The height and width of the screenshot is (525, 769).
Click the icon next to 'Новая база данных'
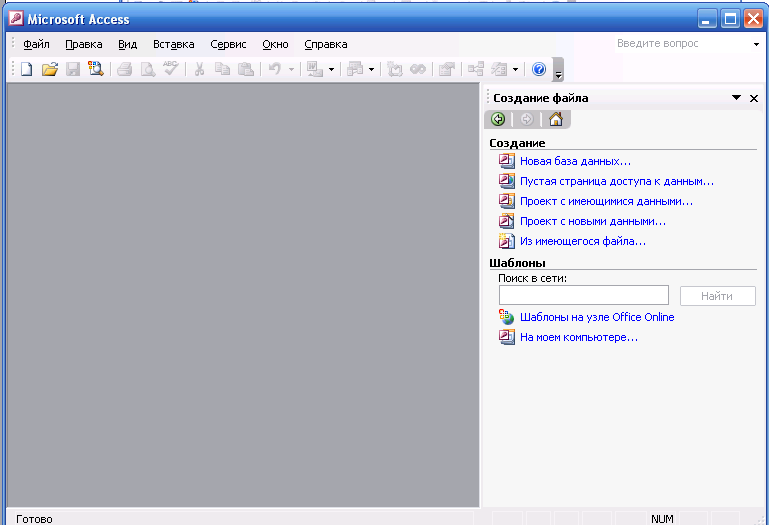(507, 161)
